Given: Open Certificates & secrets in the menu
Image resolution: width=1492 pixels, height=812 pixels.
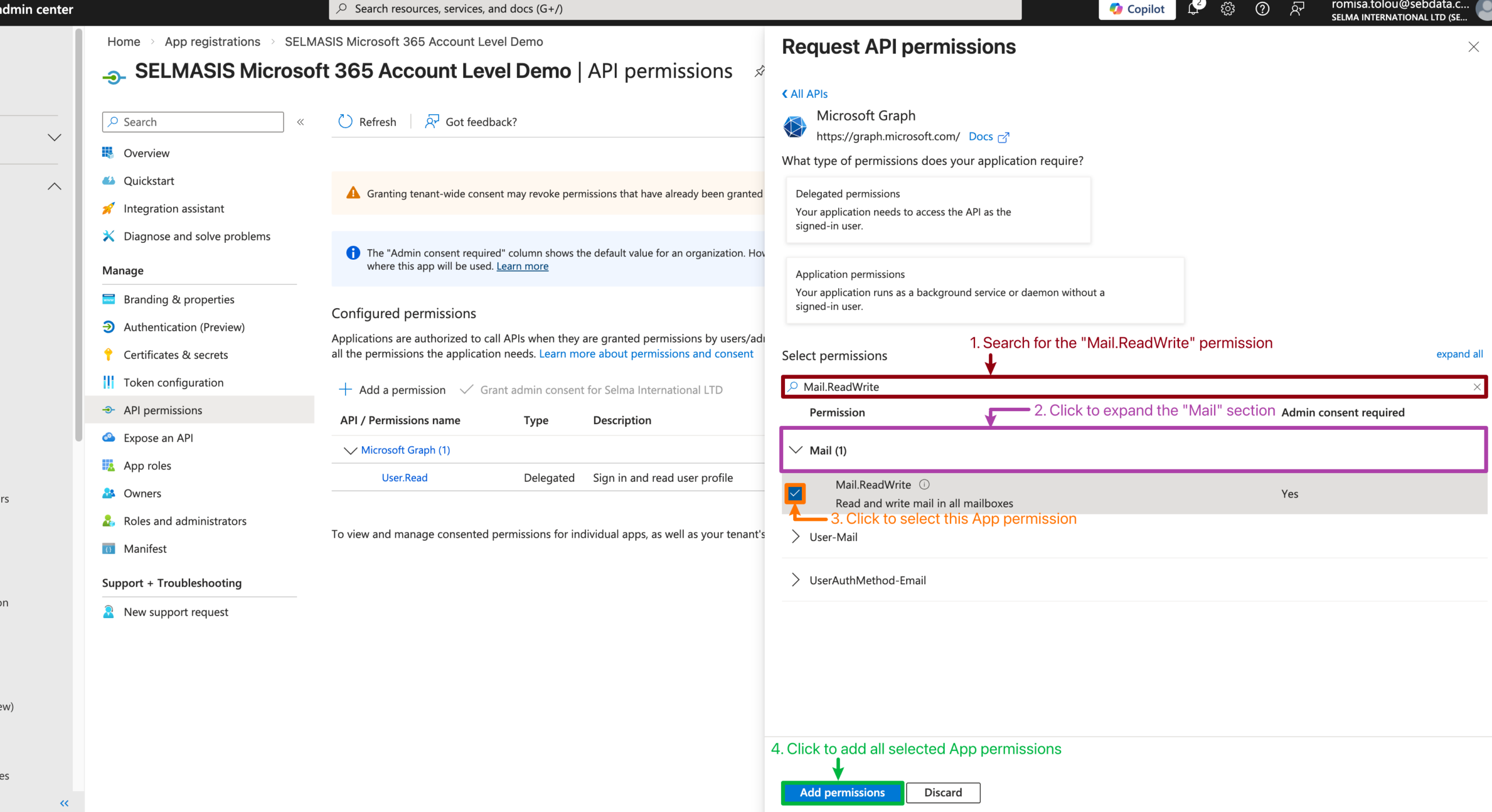Looking at the screenshot, I should click(175, 355).
